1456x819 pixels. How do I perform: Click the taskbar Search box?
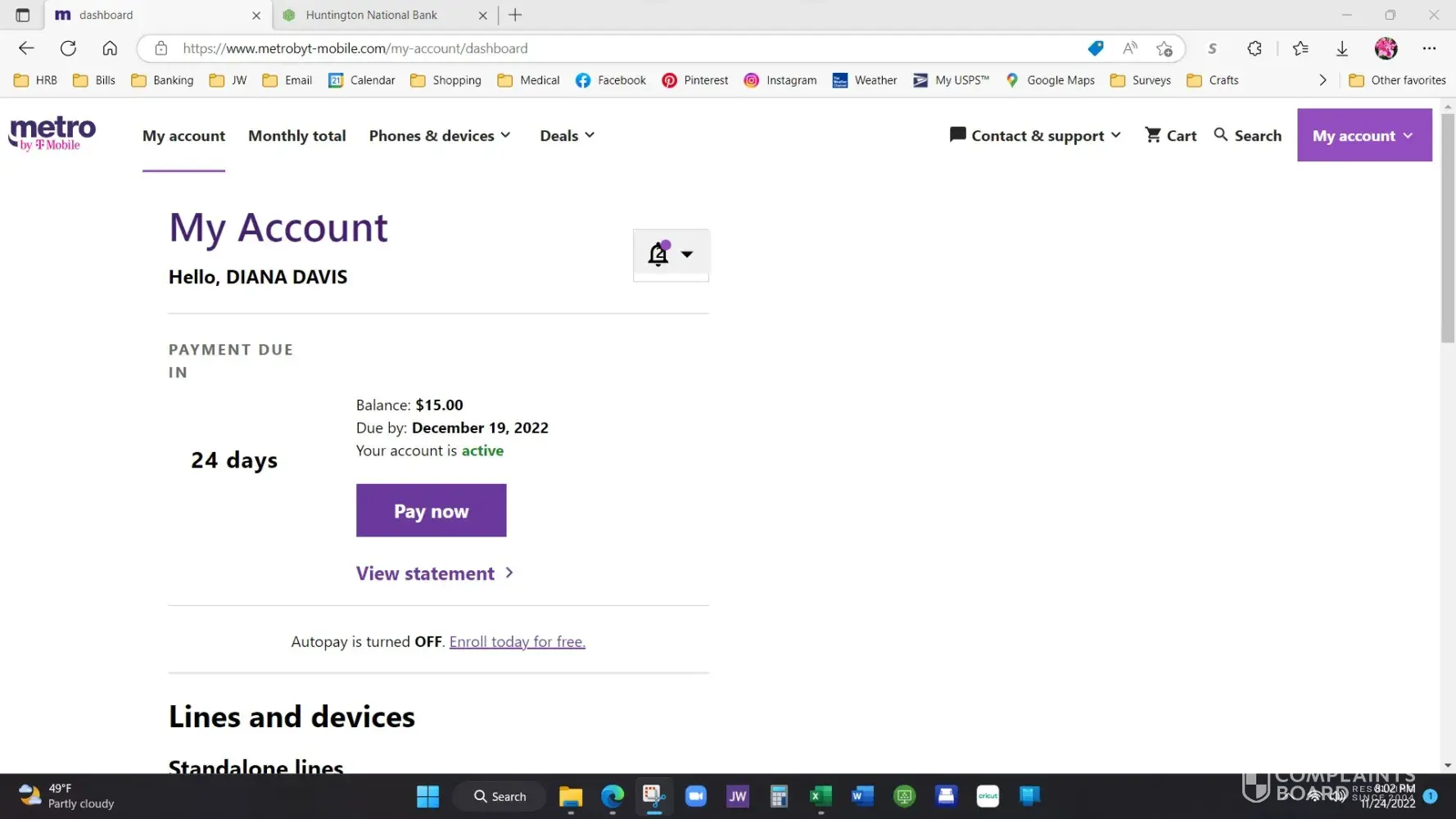500,796
